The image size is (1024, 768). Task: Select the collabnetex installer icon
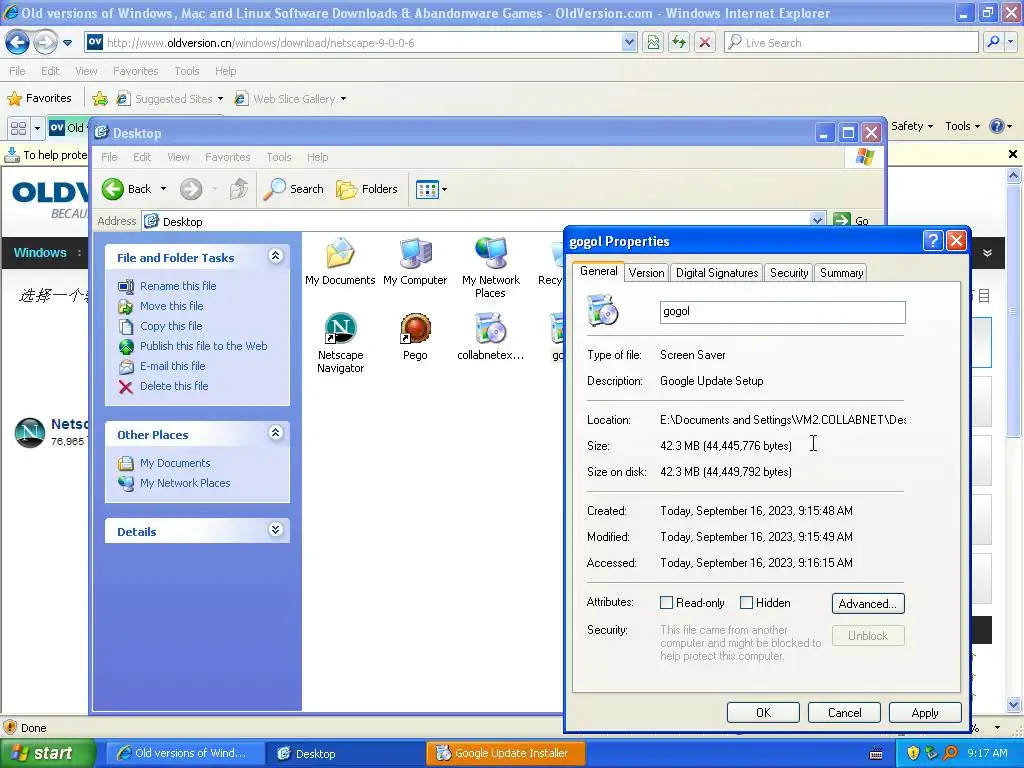coord(490,337)
